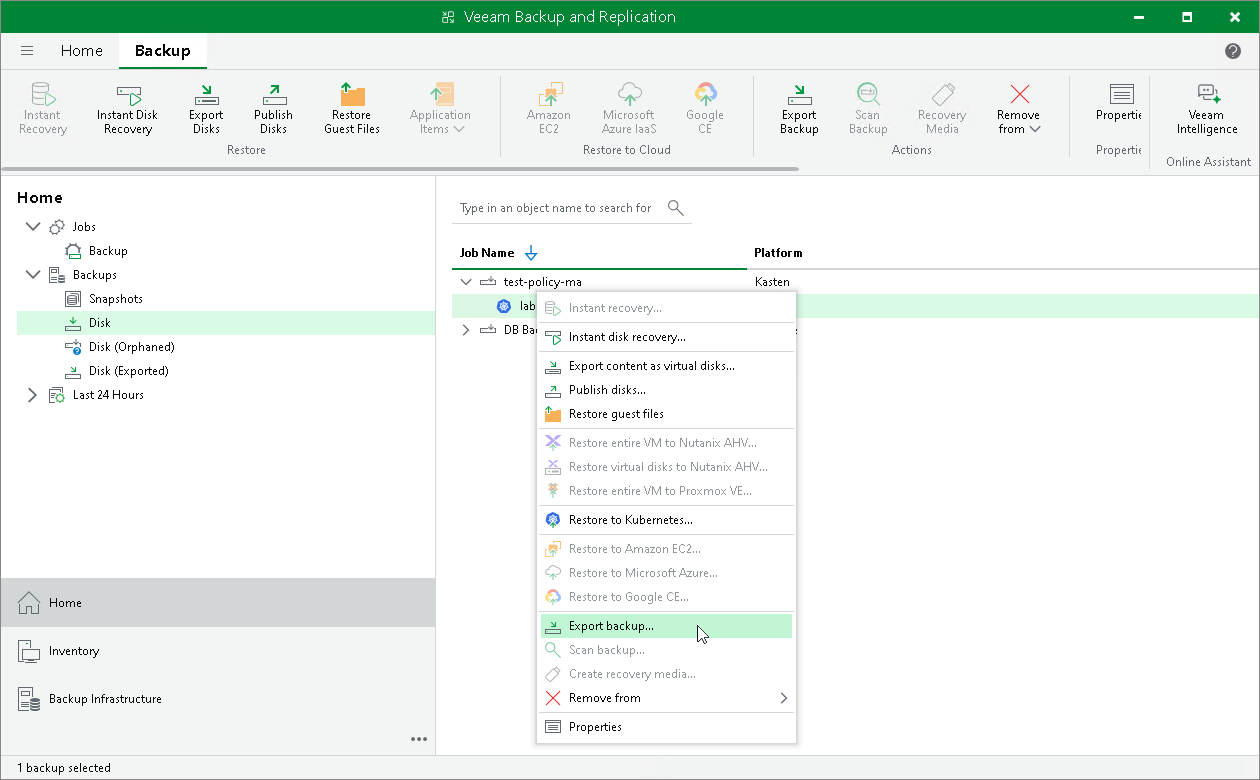Click Restore to Microsoft Azure entry
The height and width of the screenshot is (780, 1260).
[x=666, y=573]
